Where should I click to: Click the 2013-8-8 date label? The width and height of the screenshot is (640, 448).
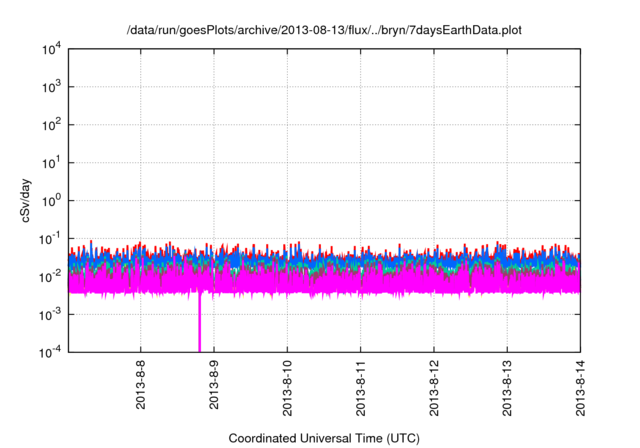coord(141,385)
